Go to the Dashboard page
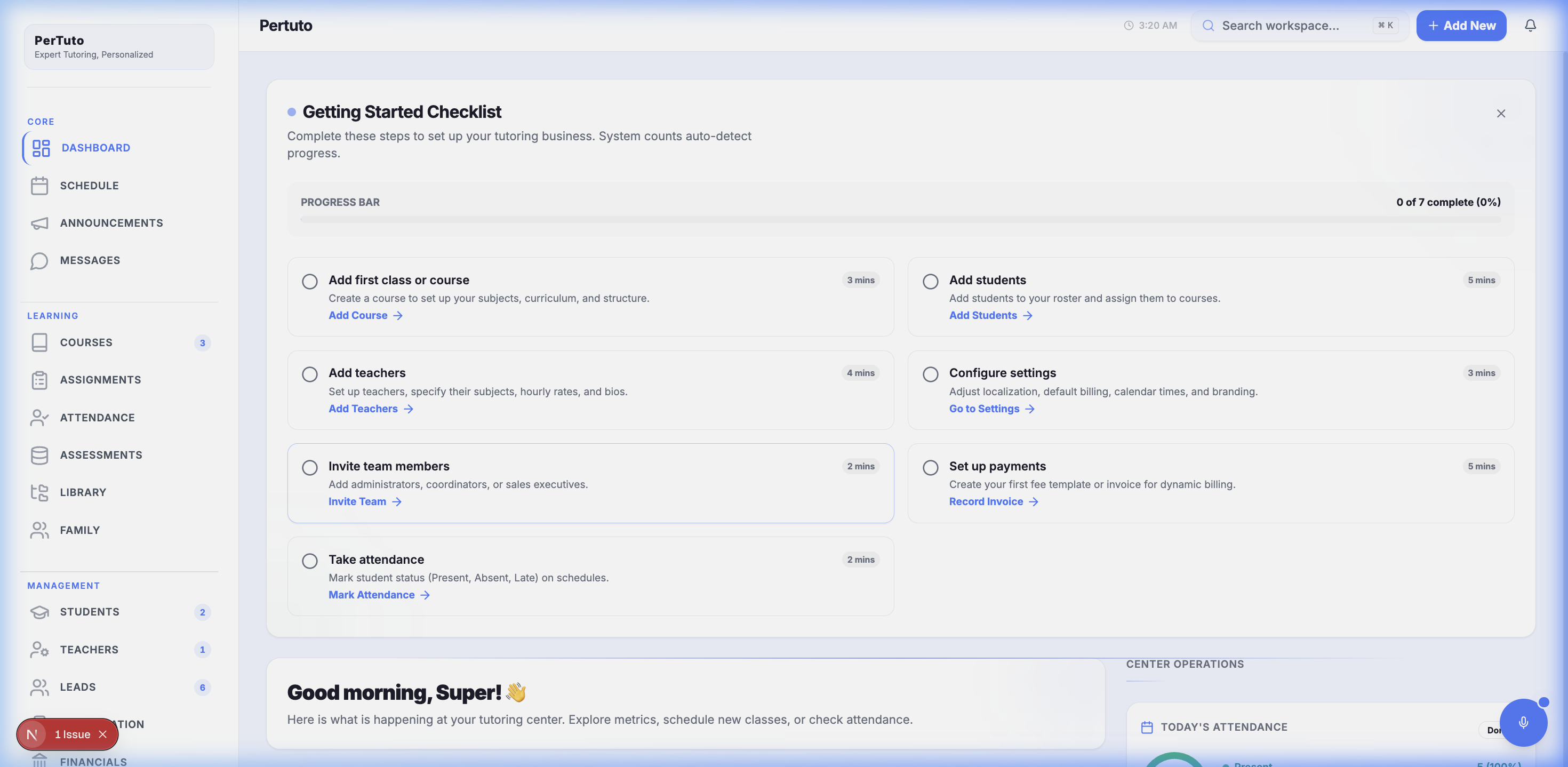Viewport: 1568px width, 767px height. pyautogui.click(x=119, y=148)
